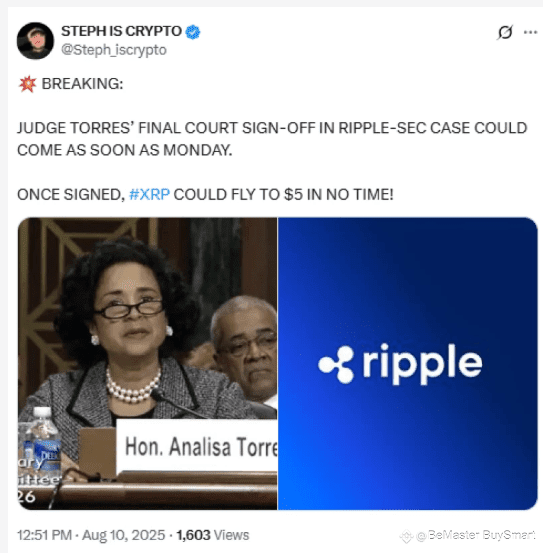Click the water bottle in the photo
543x553 pixels.
click(x=41, y=444)
